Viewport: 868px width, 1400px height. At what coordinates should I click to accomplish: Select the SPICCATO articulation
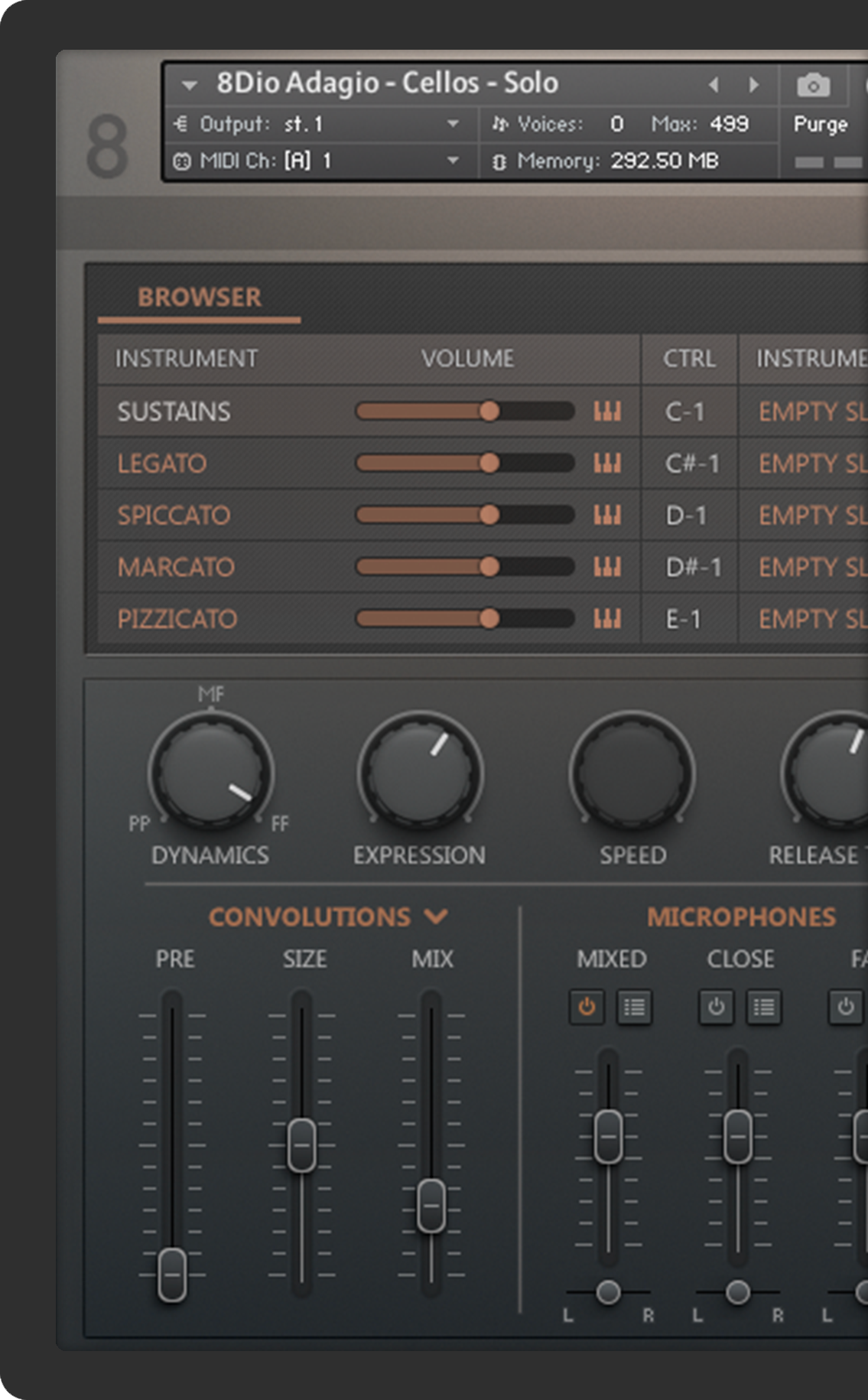pos(174,516)
